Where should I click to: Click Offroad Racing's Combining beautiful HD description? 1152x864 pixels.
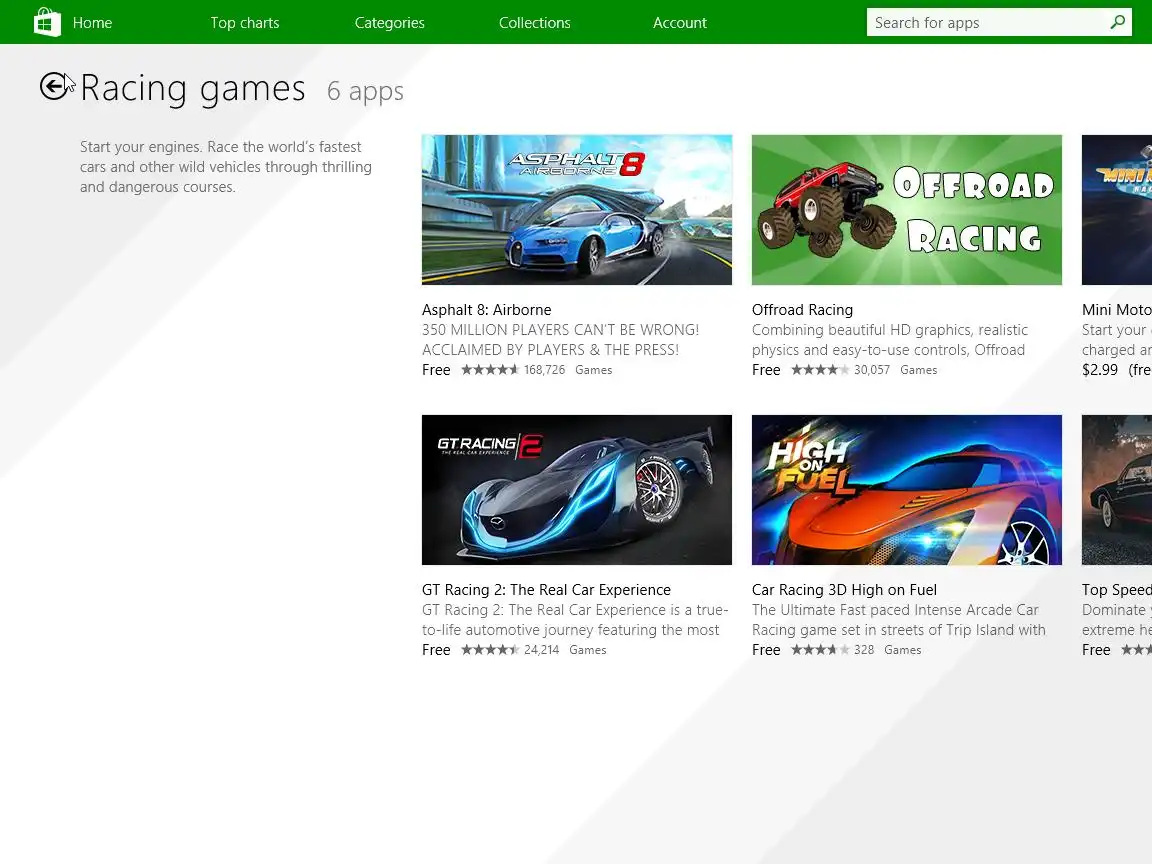[x=890, y=339]
